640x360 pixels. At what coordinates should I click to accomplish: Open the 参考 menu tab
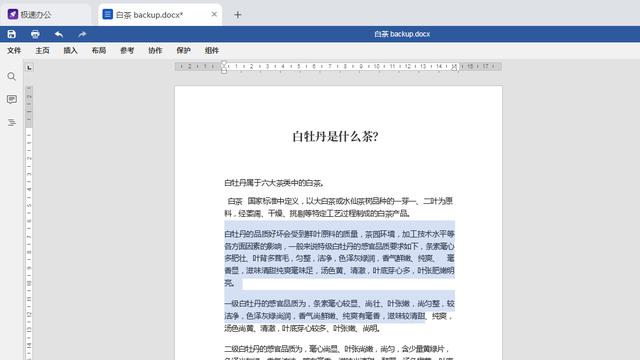(x=127, y=51)
